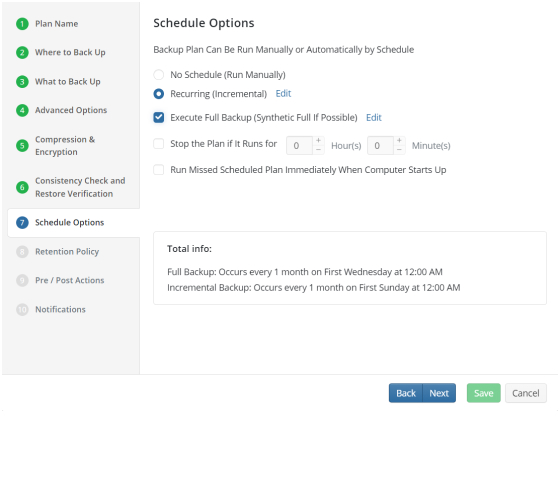Go to Notifications step in sidebar
Screen dimensions: 560x480
click(x=60, y=309)
